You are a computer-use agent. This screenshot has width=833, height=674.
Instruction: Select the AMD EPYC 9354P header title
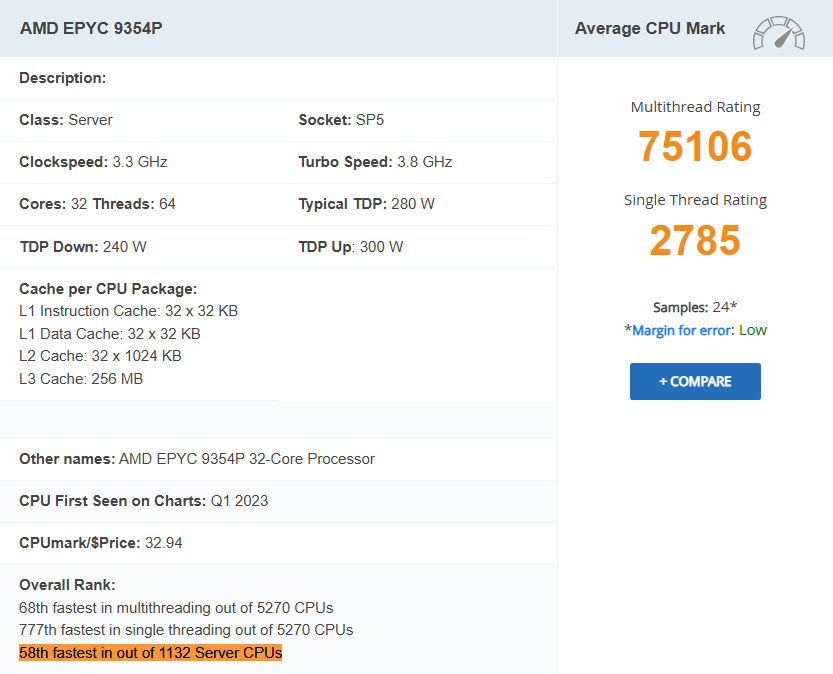[91, 28]
